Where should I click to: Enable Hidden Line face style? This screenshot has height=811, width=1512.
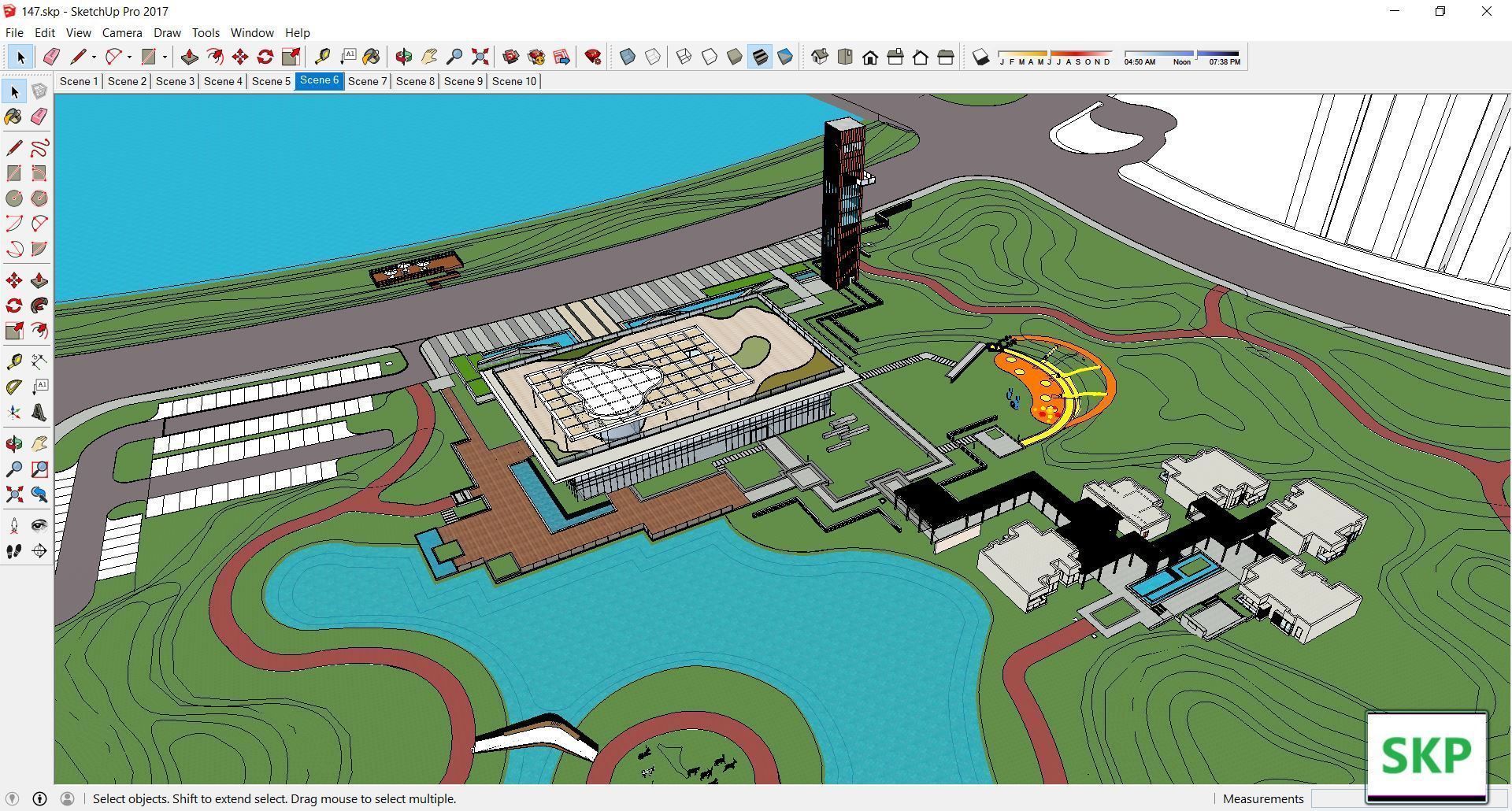(x=710, y=57)
